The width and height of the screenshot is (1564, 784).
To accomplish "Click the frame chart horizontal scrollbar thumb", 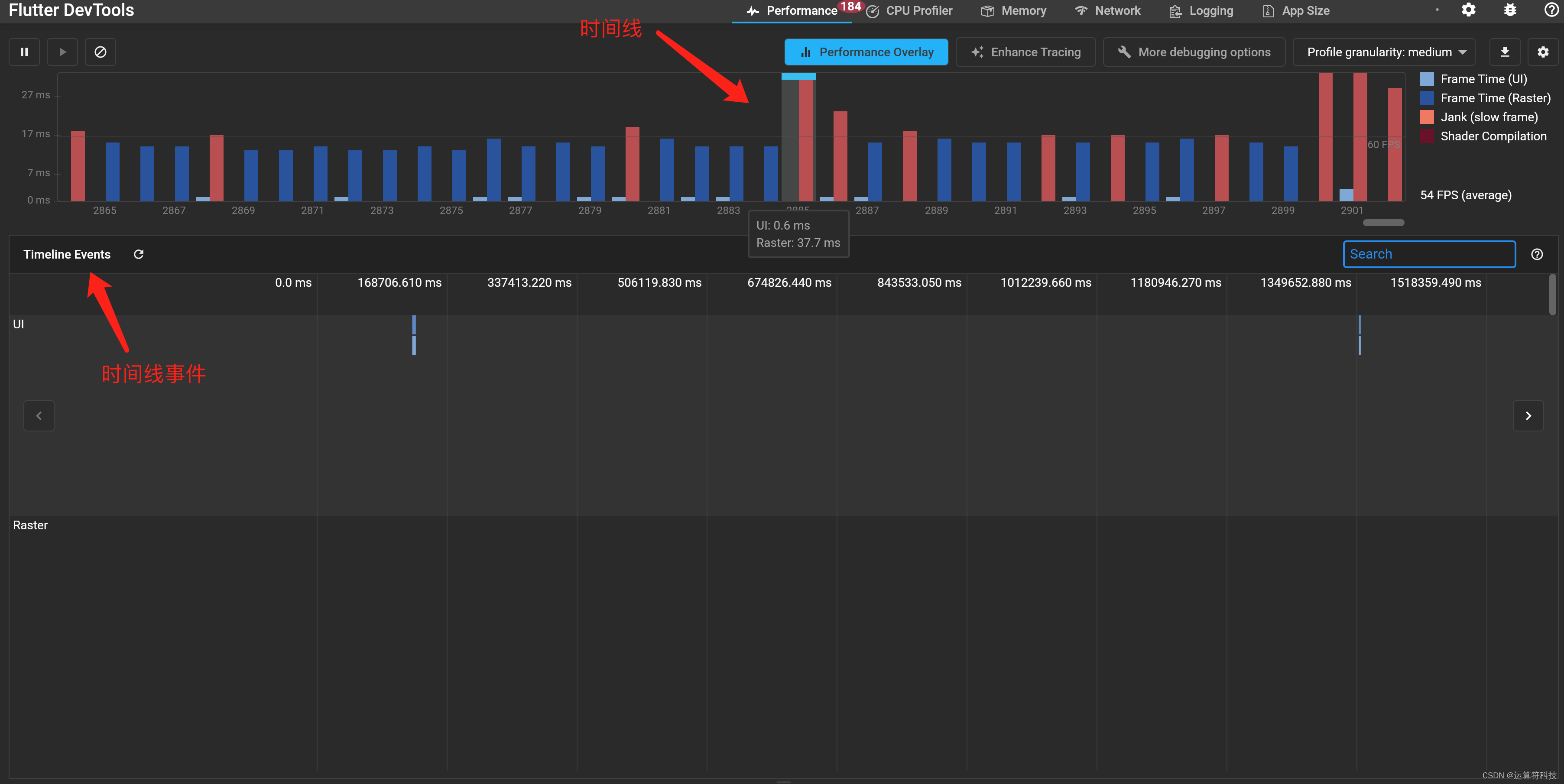I will pyautogui.click(x=1383, y=223).
